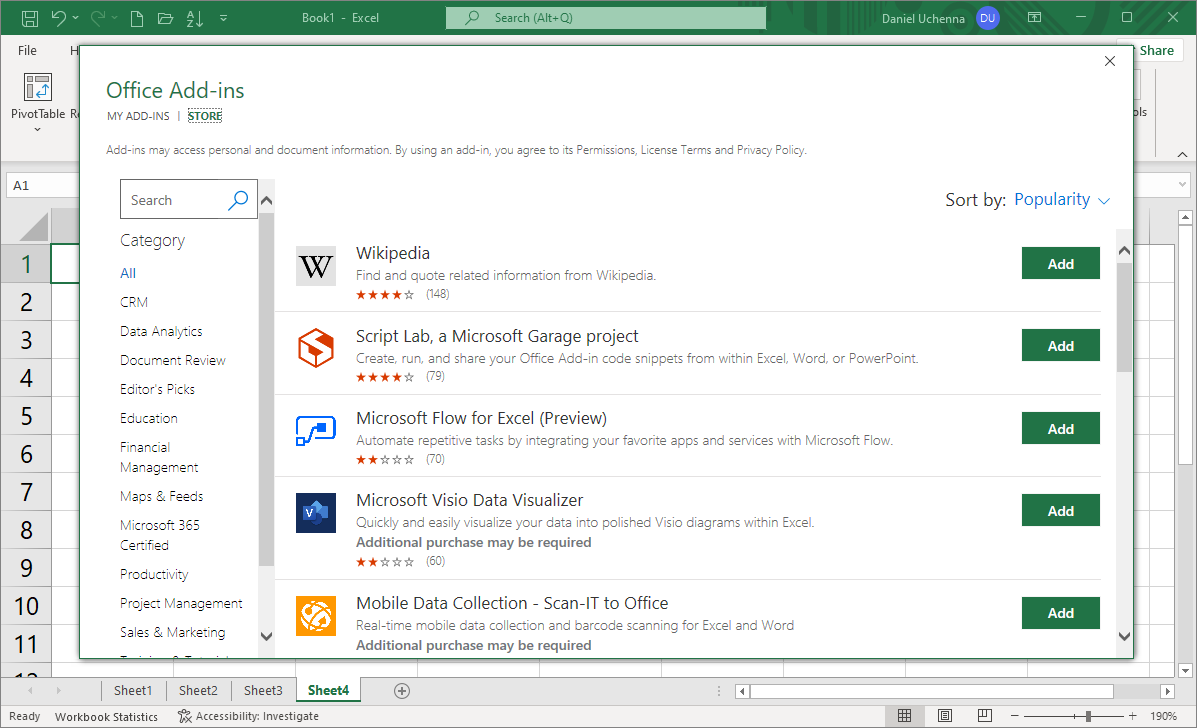
Task: Switch to Page Layout view
Action: tap(945, 716)
